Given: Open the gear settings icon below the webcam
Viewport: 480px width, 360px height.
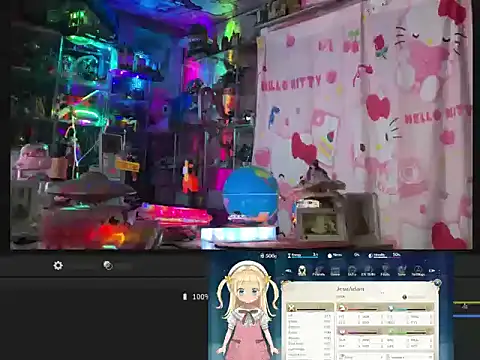Looking at the screenshot, I should point(58,266).
